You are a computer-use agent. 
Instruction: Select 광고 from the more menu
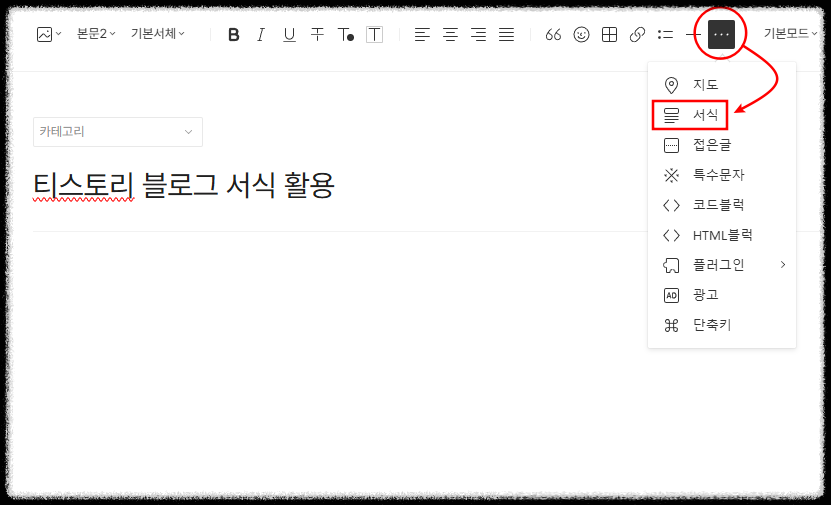(722, 295)
